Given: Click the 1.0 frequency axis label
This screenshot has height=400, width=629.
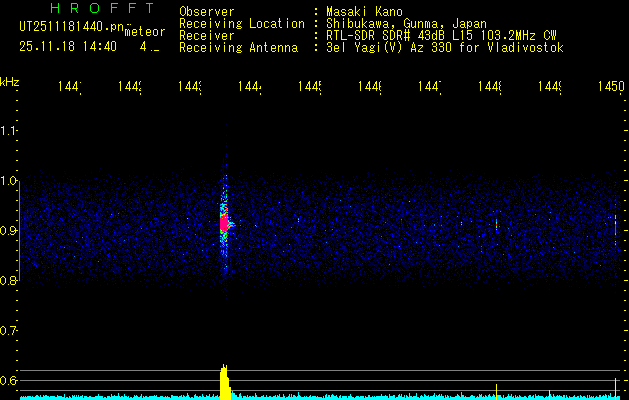Looking at the screenshot, I should click(9, 181).
